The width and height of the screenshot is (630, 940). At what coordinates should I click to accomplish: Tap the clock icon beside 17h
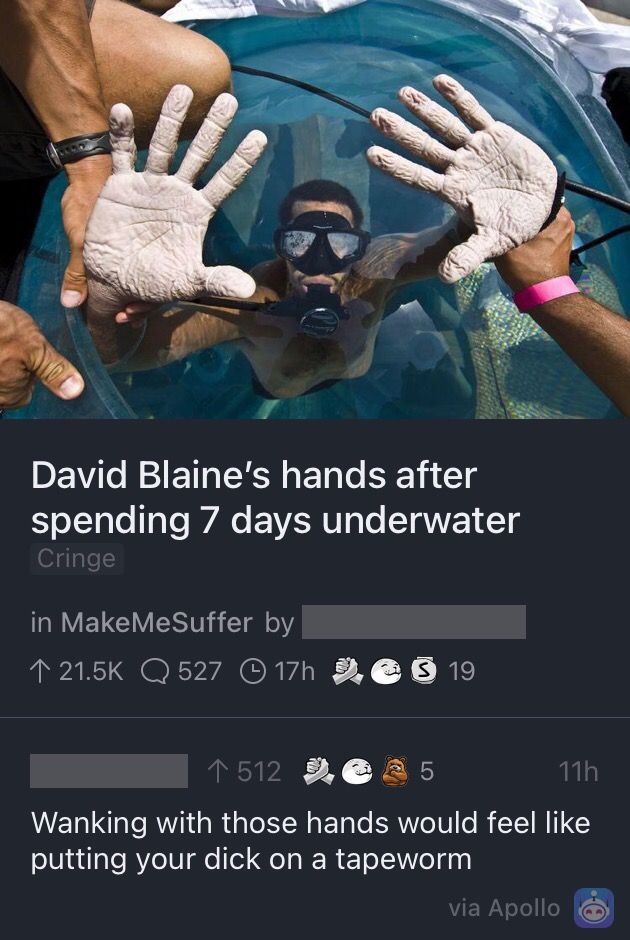(252, 671)
